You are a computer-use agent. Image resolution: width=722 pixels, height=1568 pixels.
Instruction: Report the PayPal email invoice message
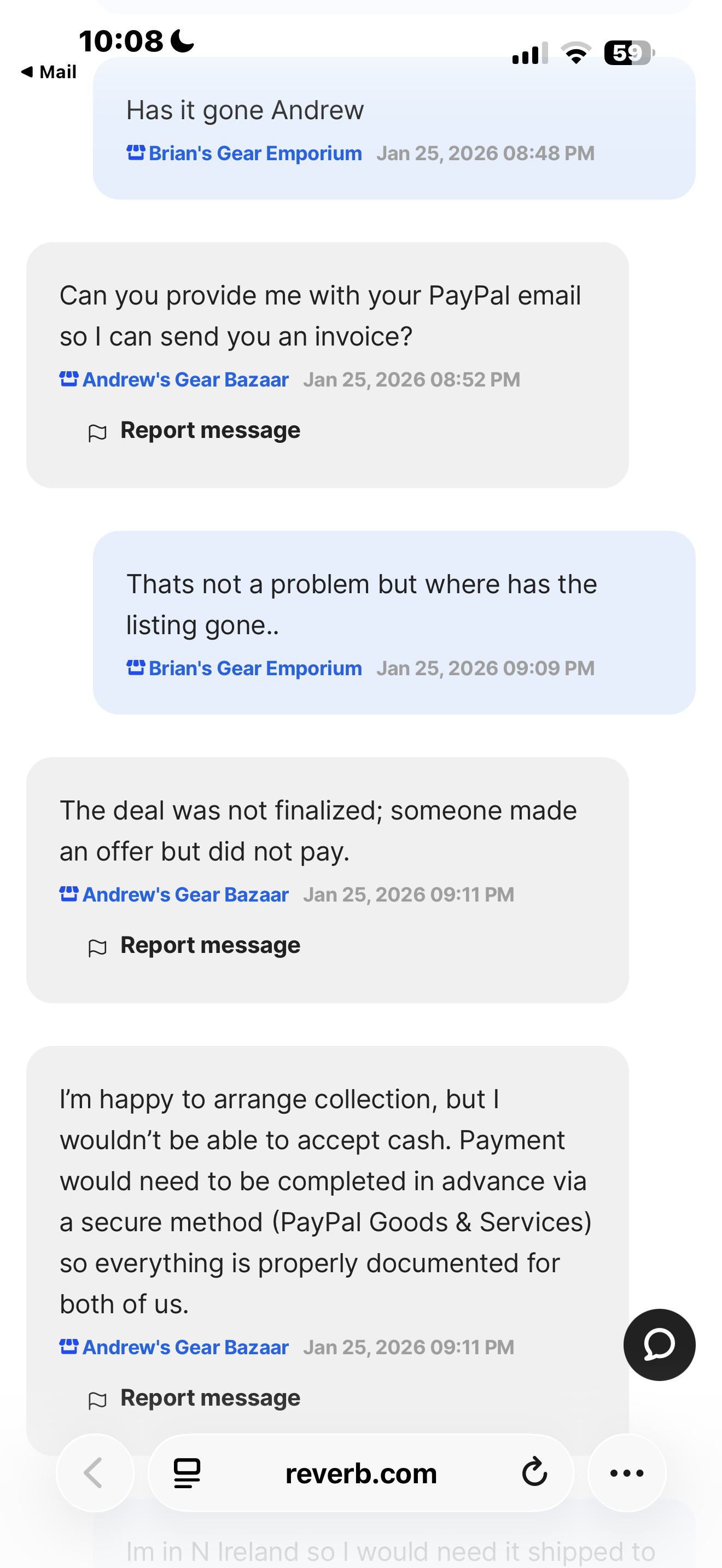[209, 430]
